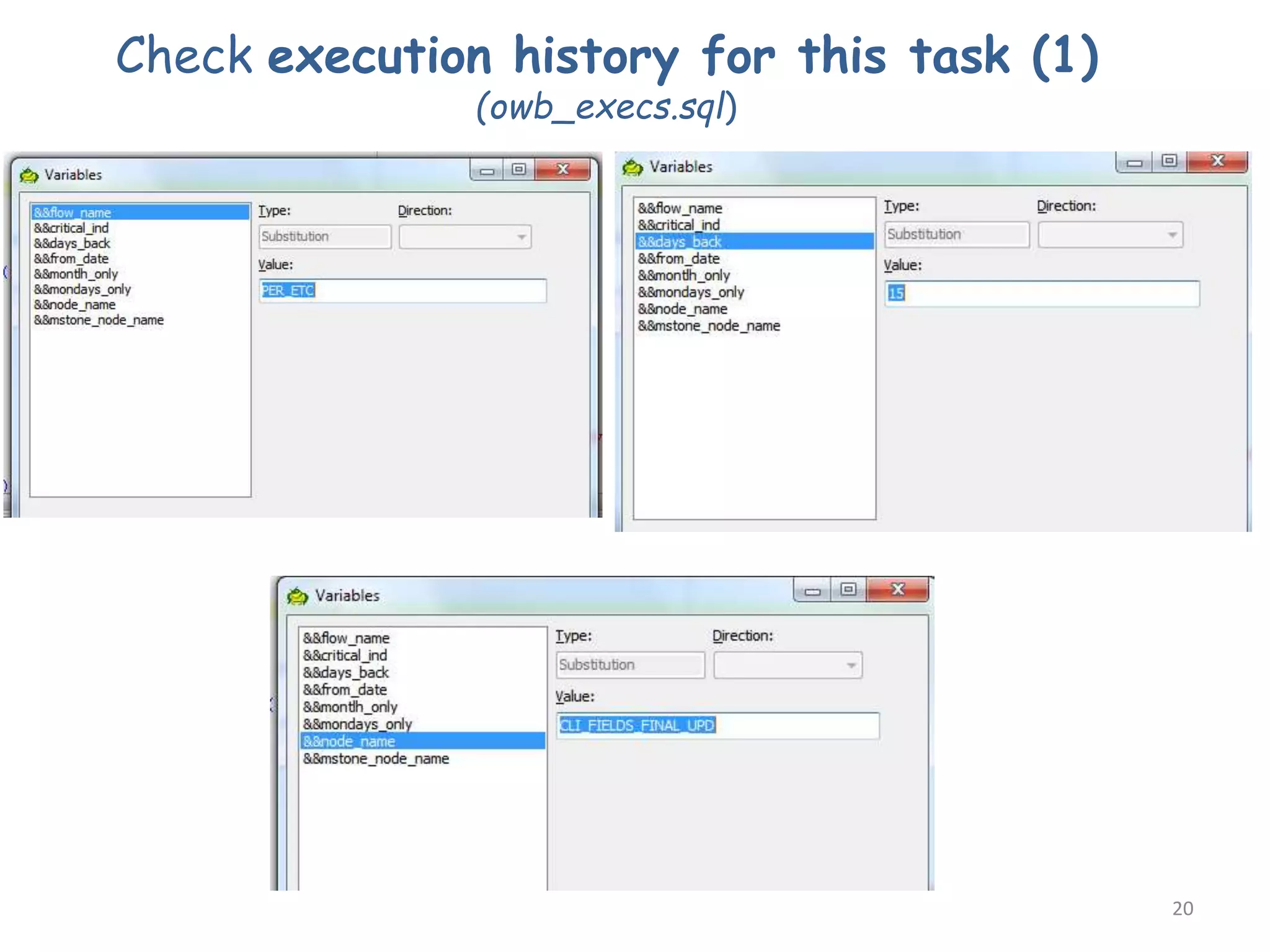Close the Variables window showing CLI_FIELDS_FINAL_UPD
This screenshot has width=1270, height=952.
click(897, 589)
